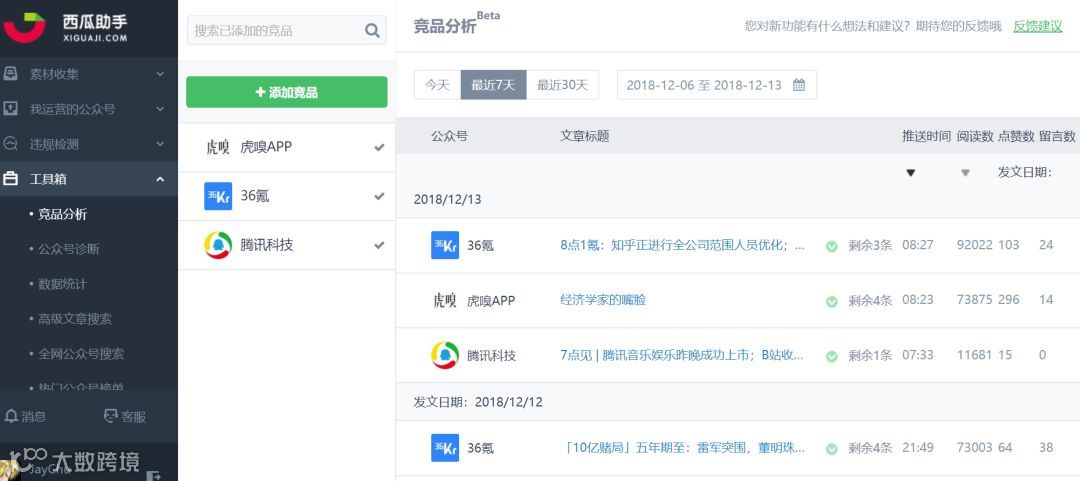Expand 剩余3条 in 36氪 row

[x=870, y=245]
